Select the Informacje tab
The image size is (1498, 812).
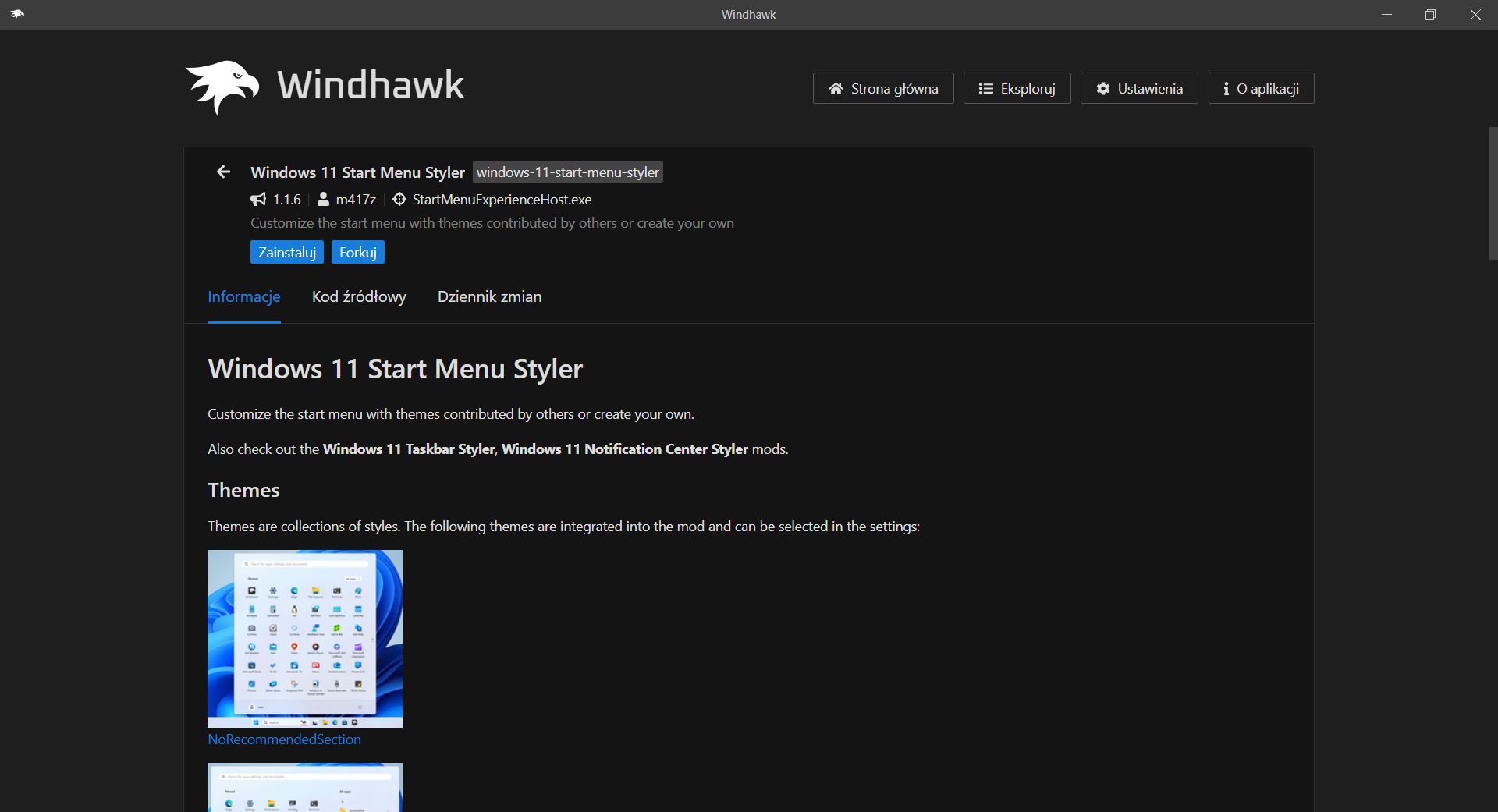243,297
